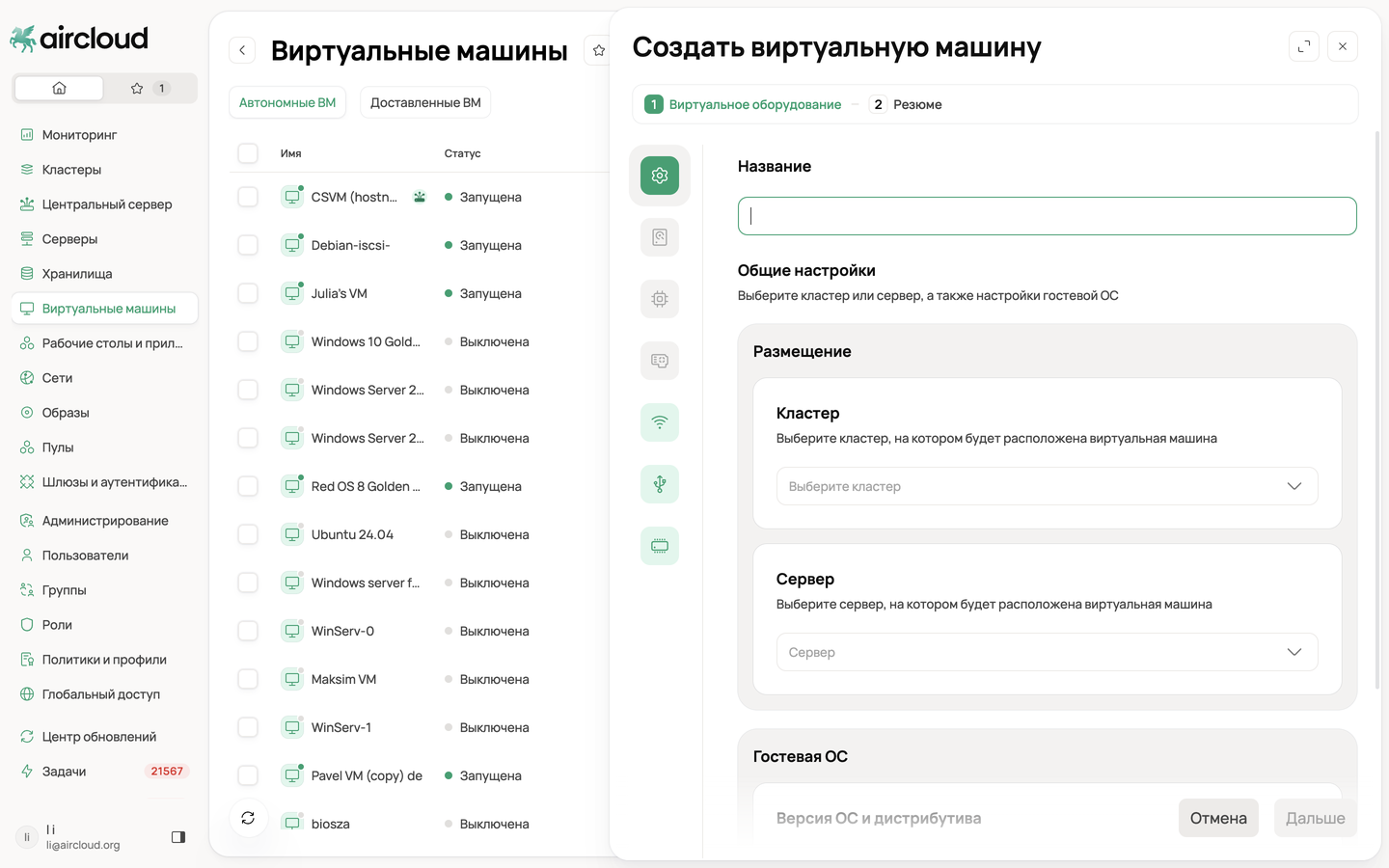The width and height of the screenshot is (1389, 868).
Task: Check the Windows 10 Gold... row checkbox
Action: point(248,341)
